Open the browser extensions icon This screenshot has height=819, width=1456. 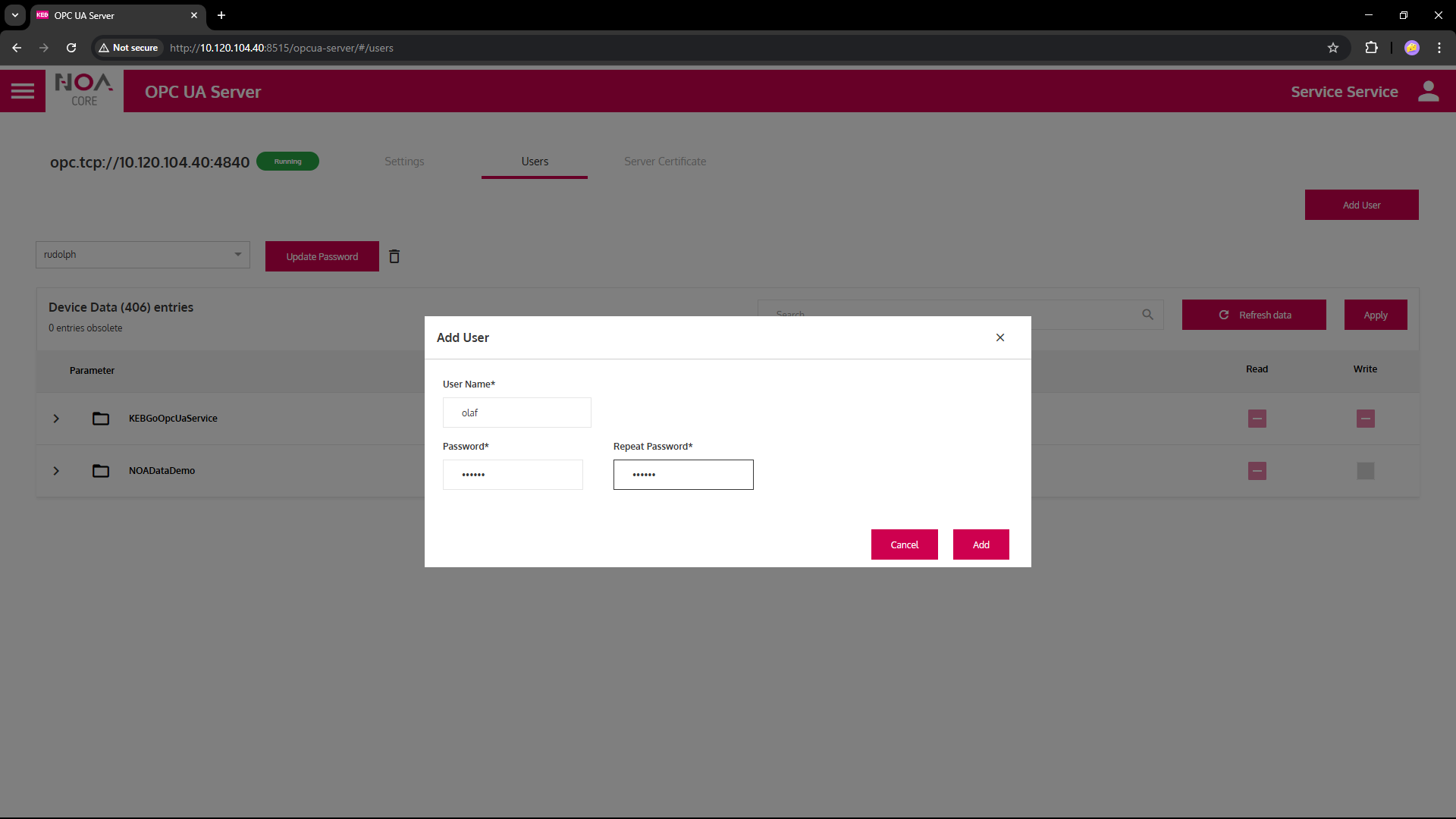click(x=1371, y=48)
